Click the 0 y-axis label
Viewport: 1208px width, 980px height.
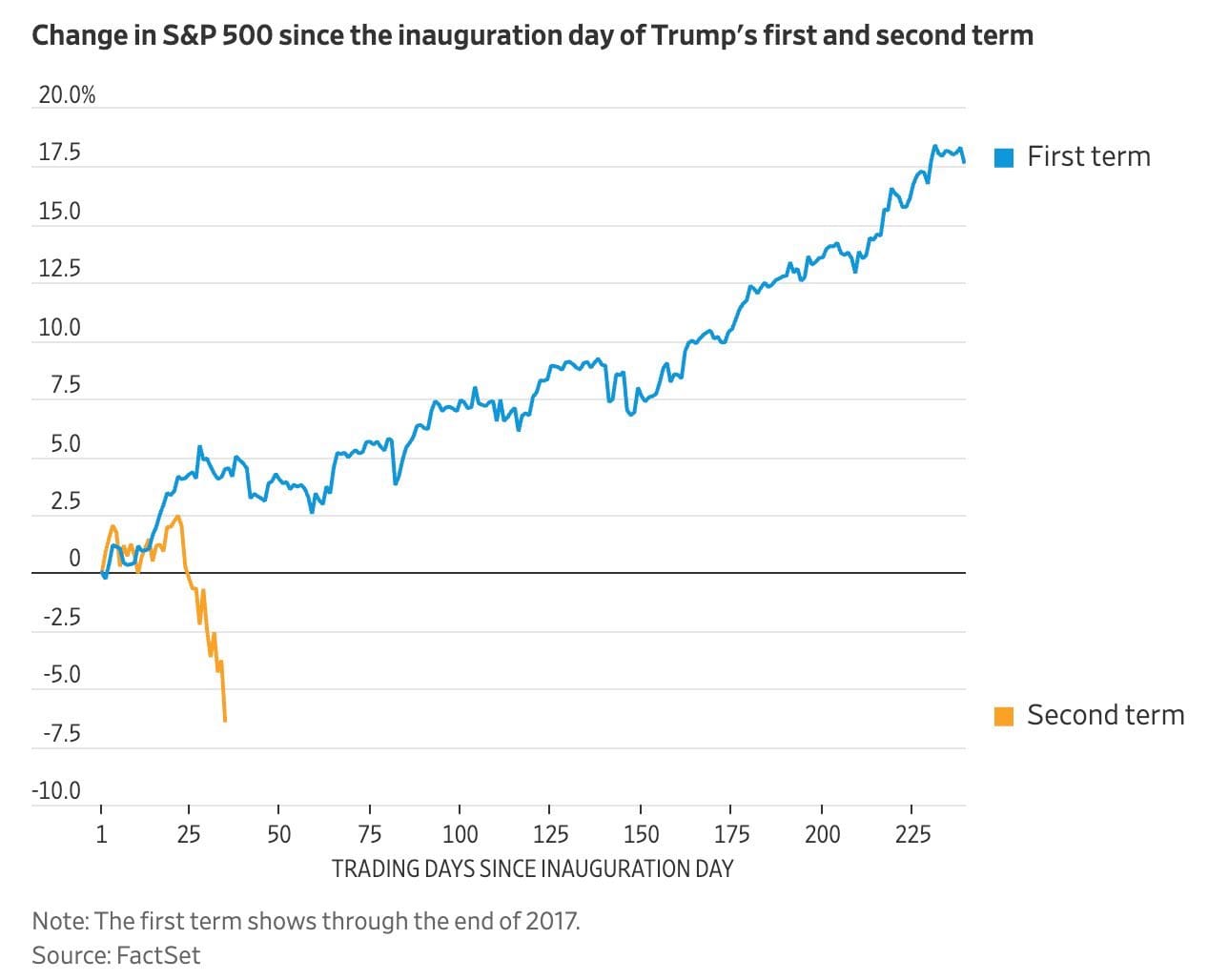point(74,560)
